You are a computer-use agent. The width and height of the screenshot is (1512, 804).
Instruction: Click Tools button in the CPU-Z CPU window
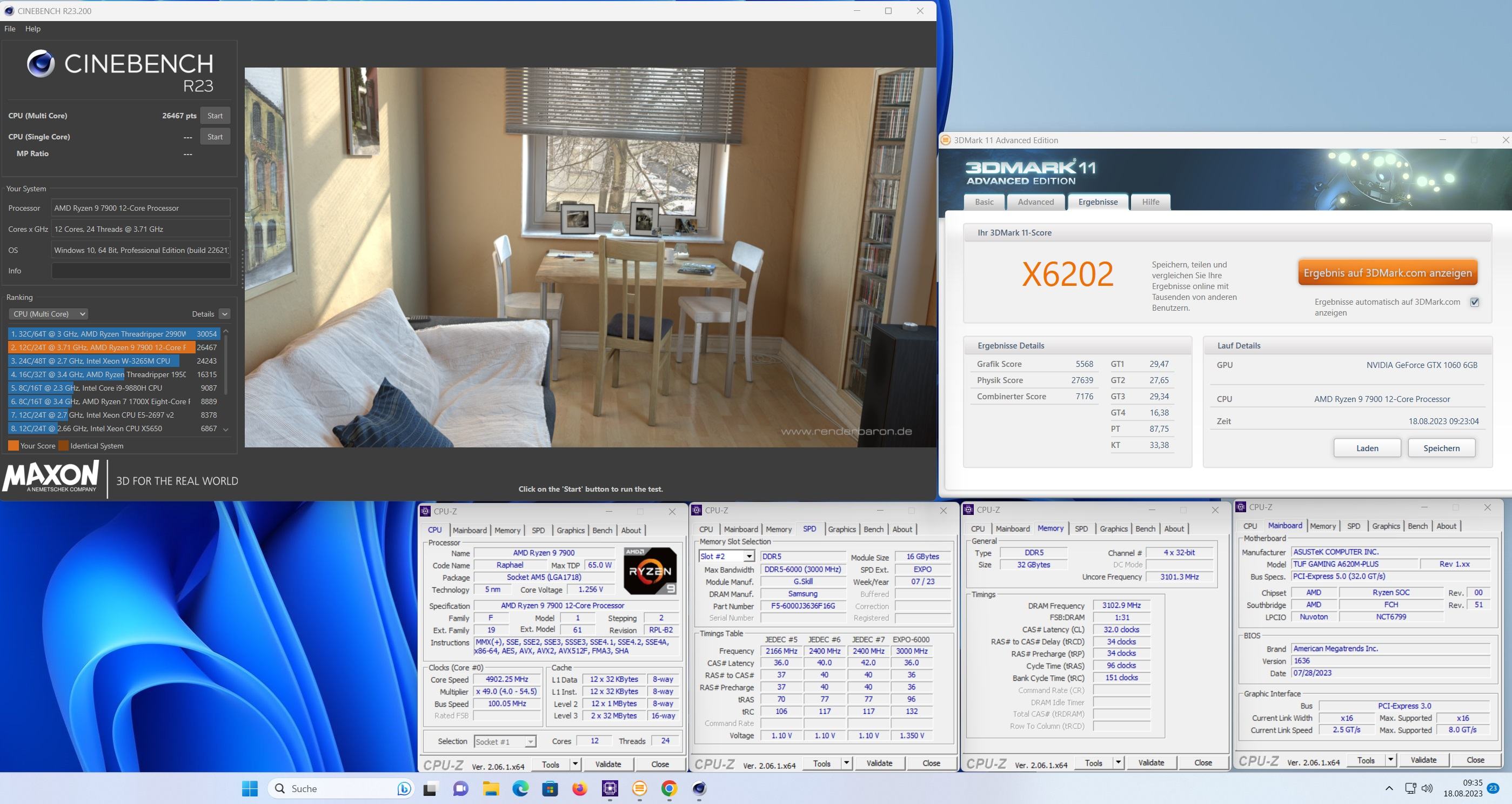click(x=551, y=764)
